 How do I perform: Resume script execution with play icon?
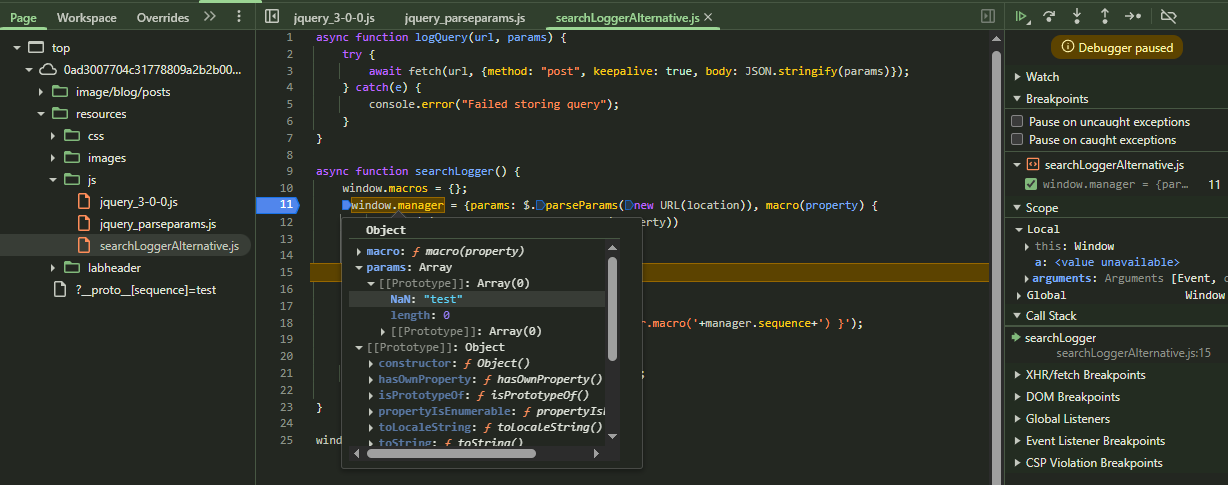click(x=1021, y=16)
